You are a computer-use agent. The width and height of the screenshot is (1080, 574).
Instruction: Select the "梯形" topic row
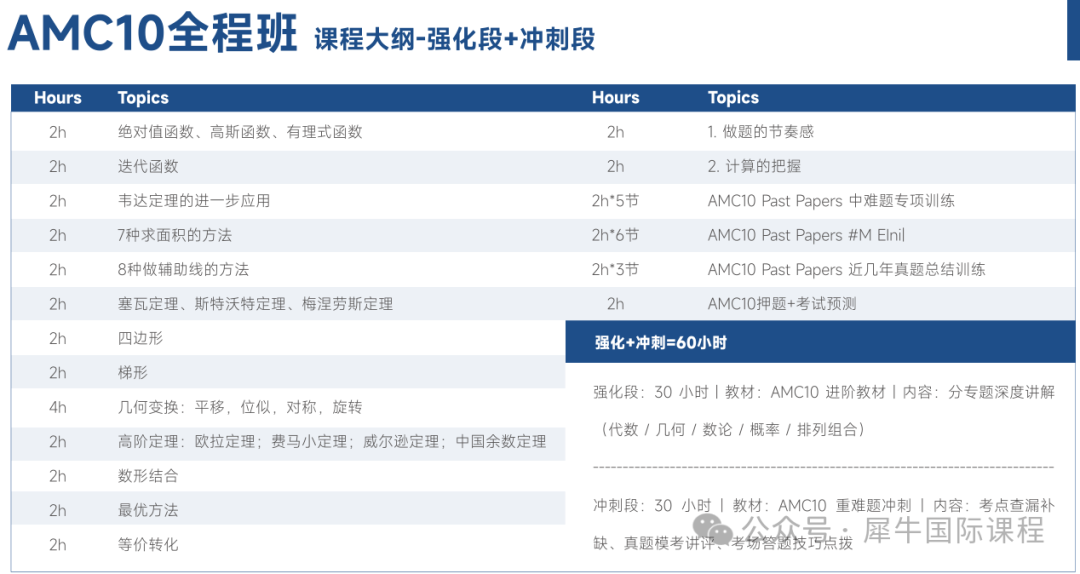288,373
